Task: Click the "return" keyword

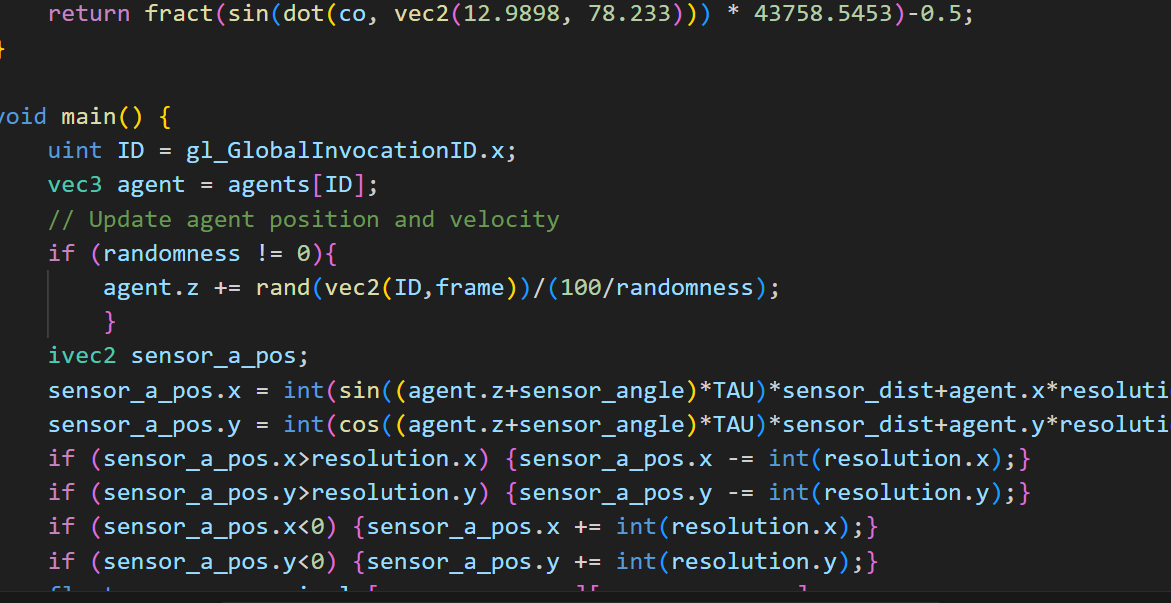Action: coord(89,14)
